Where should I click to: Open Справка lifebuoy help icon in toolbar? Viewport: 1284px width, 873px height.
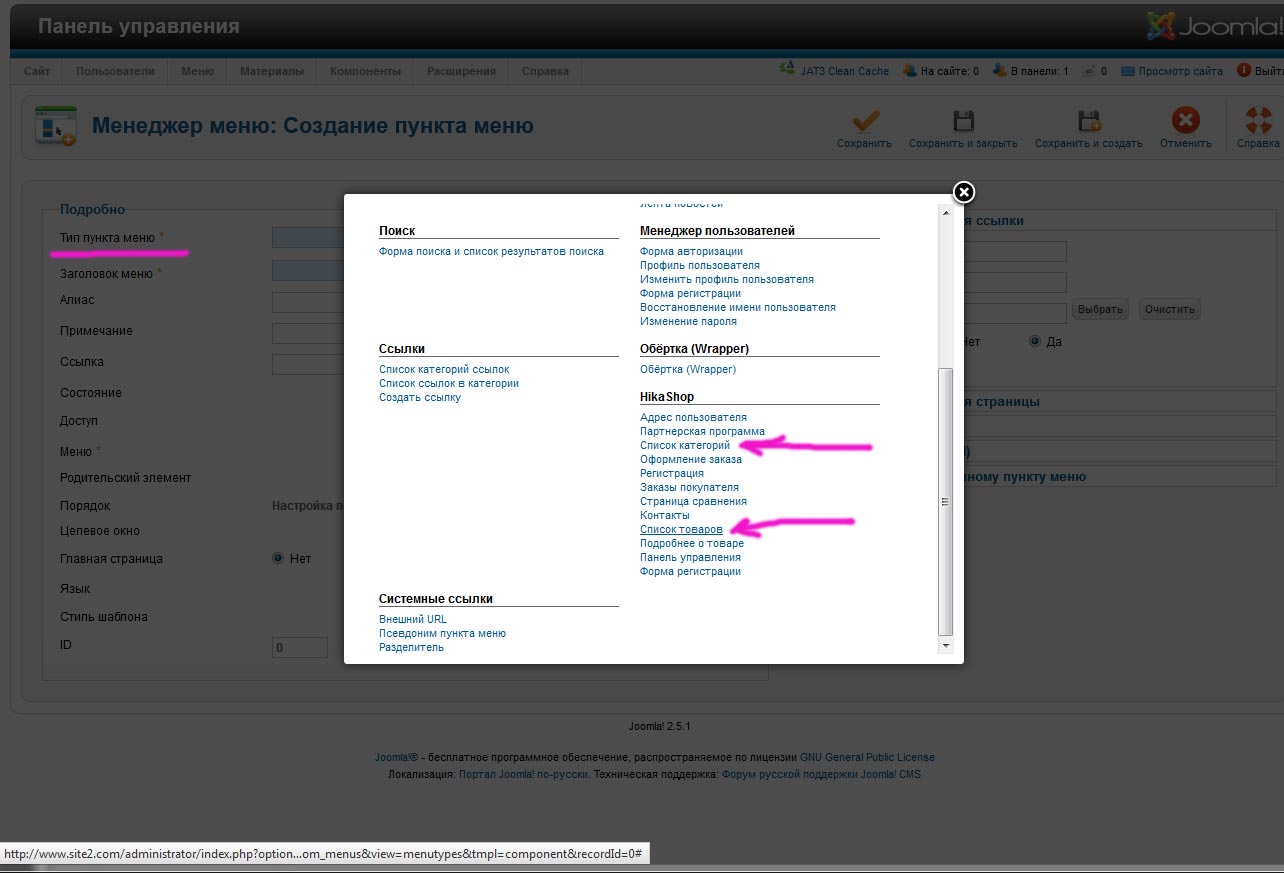[x=1258, y=121]
